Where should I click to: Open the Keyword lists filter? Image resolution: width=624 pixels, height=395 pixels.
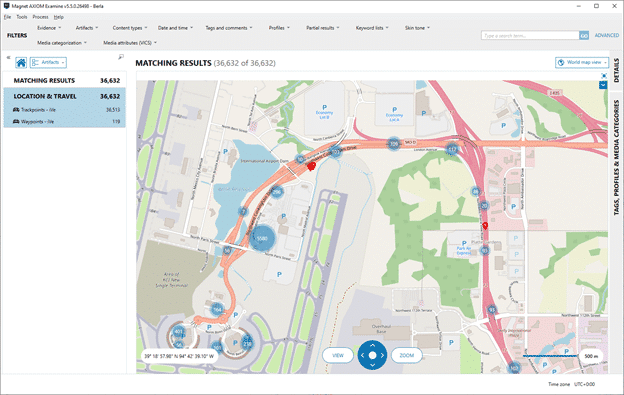tap(372, 28)
